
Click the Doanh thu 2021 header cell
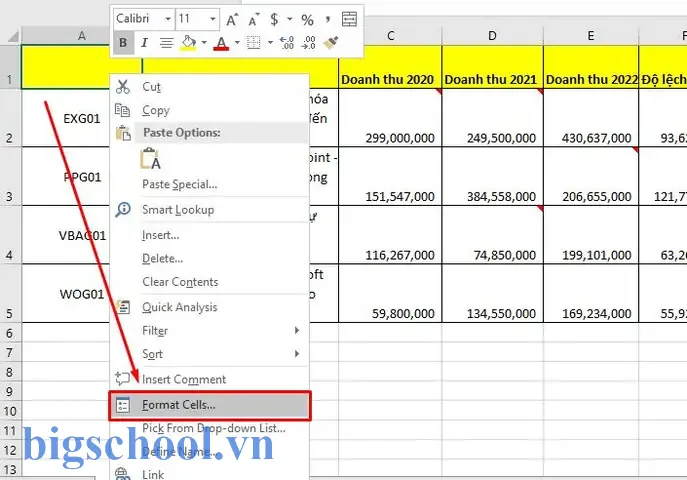pos(492,67)
